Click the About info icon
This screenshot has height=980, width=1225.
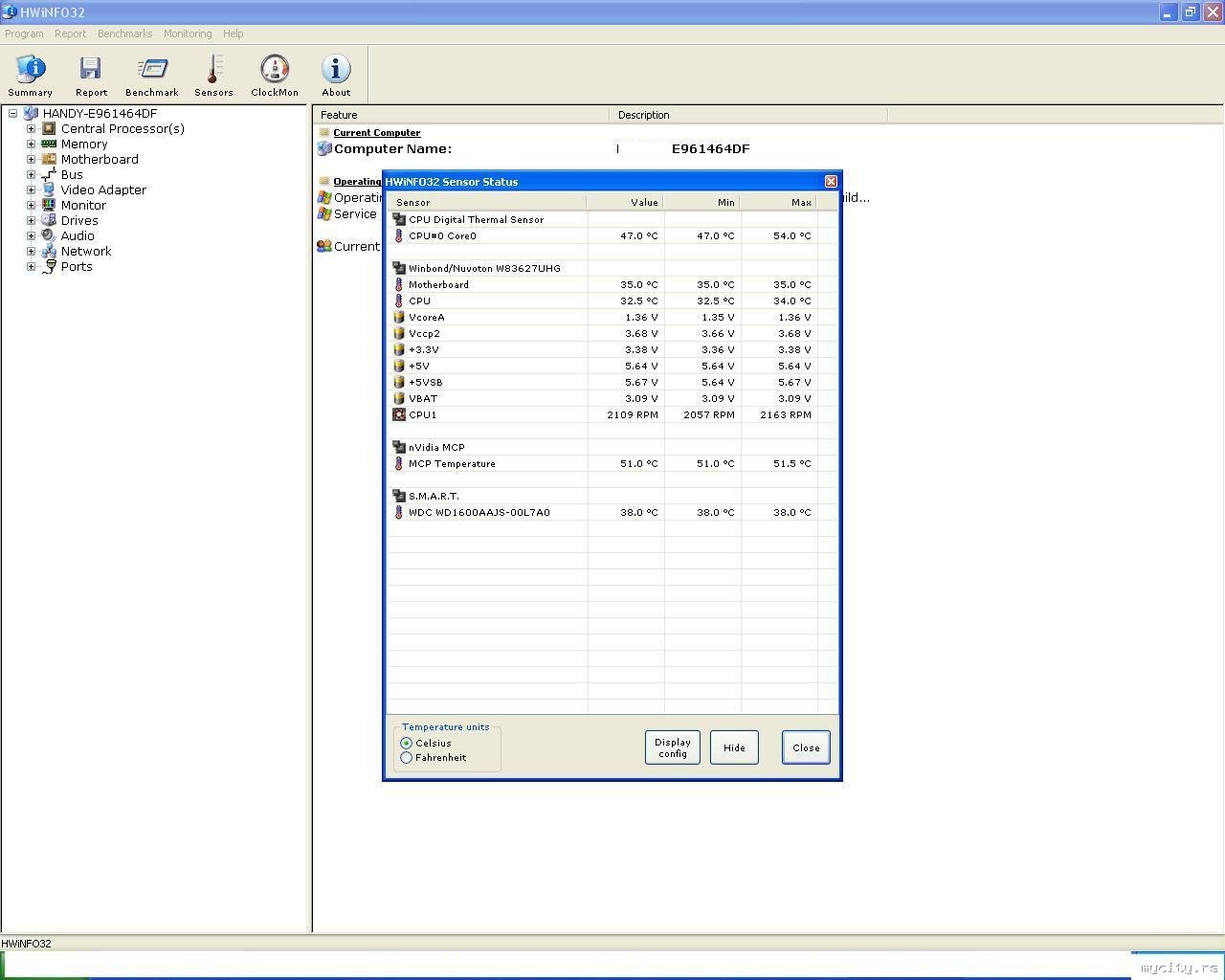tap(336, 70)
